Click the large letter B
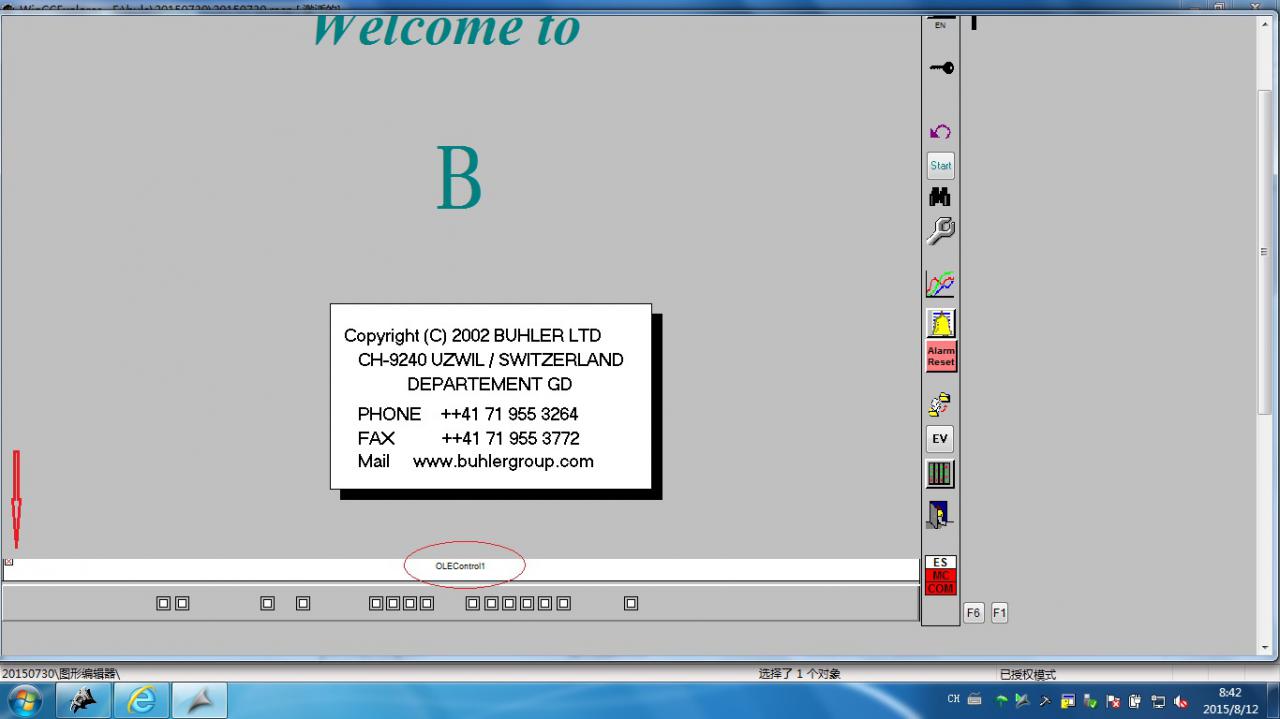Screen dimensions: 1280x719 [x=459, y=179]
